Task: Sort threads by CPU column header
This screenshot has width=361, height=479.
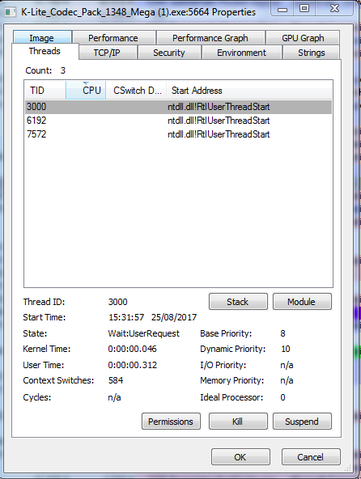Action: click(x=86, y=90)
